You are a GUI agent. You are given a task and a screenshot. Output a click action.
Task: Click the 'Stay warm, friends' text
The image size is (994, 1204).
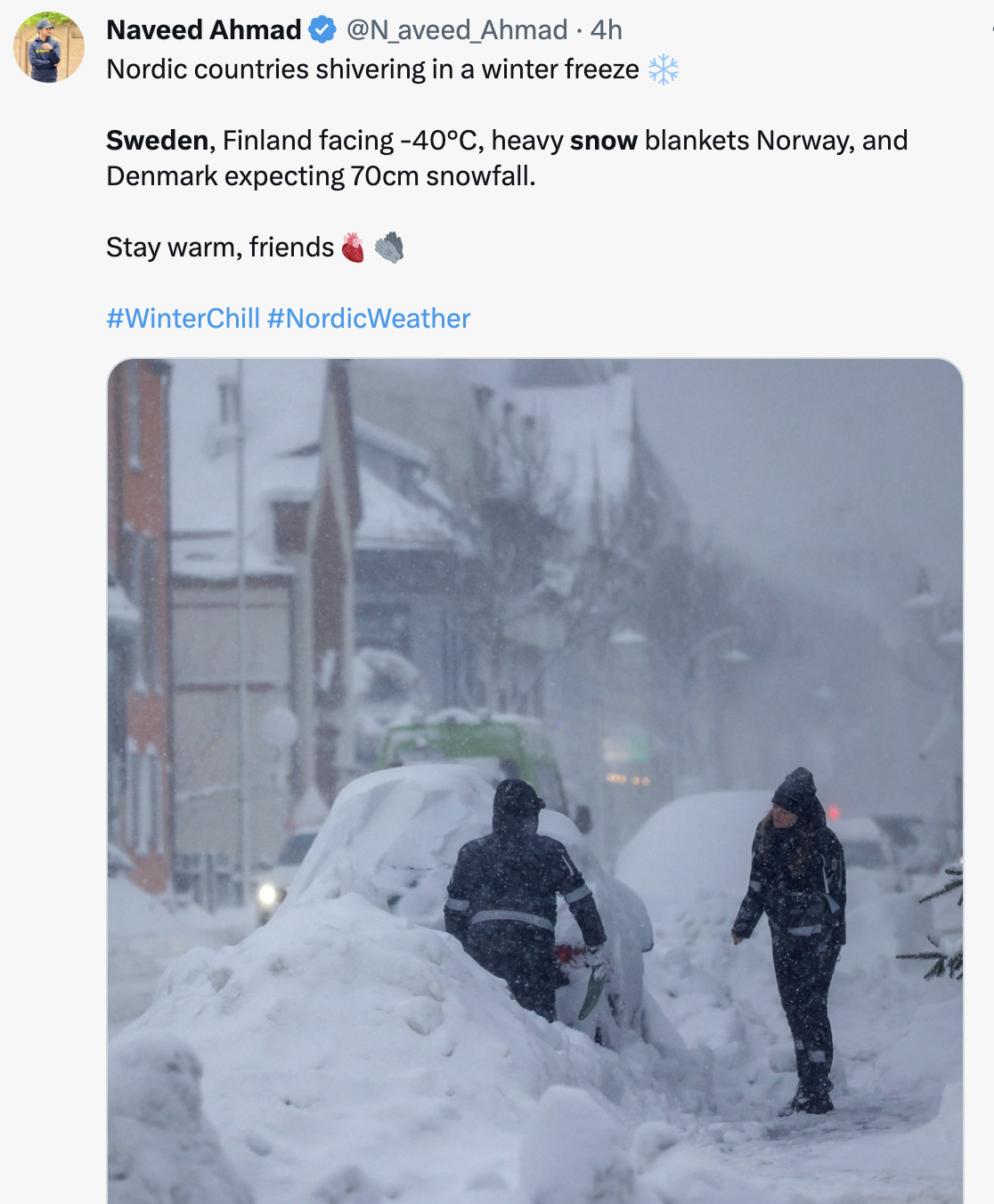coord(220,248)
